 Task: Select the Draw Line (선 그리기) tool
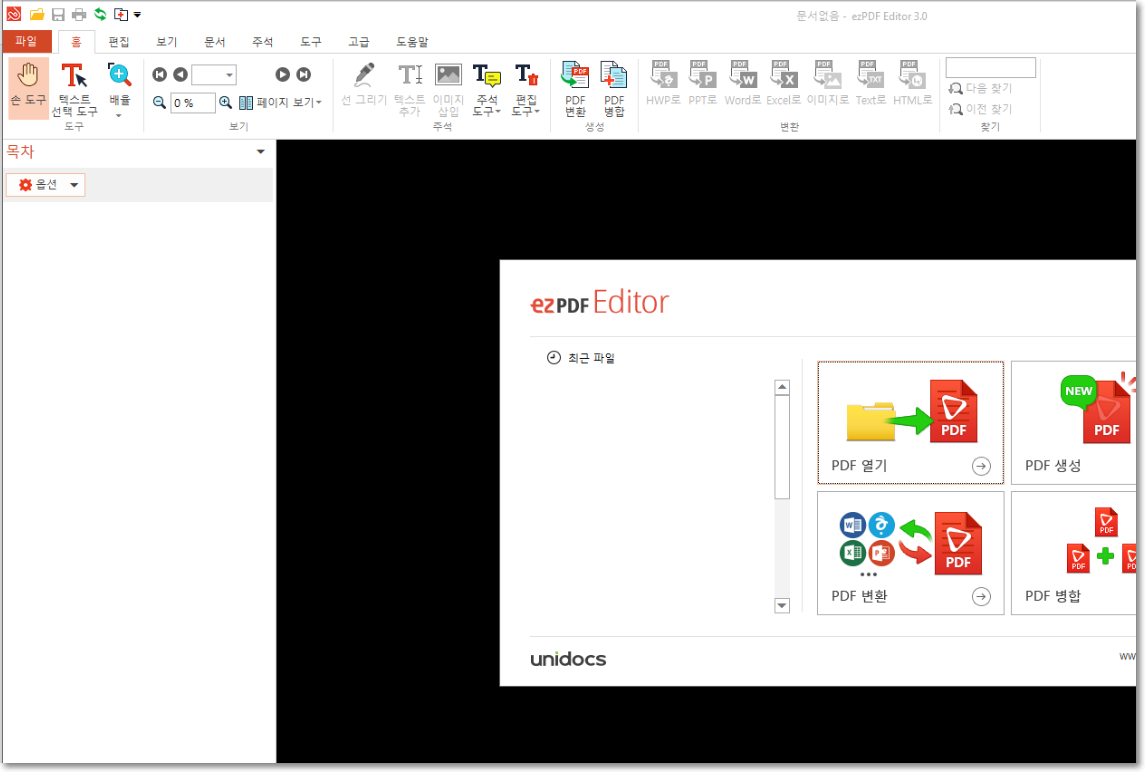point(364,86)
